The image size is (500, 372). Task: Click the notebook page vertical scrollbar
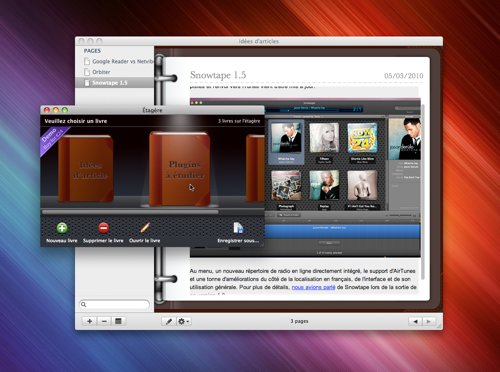(423, 192)
